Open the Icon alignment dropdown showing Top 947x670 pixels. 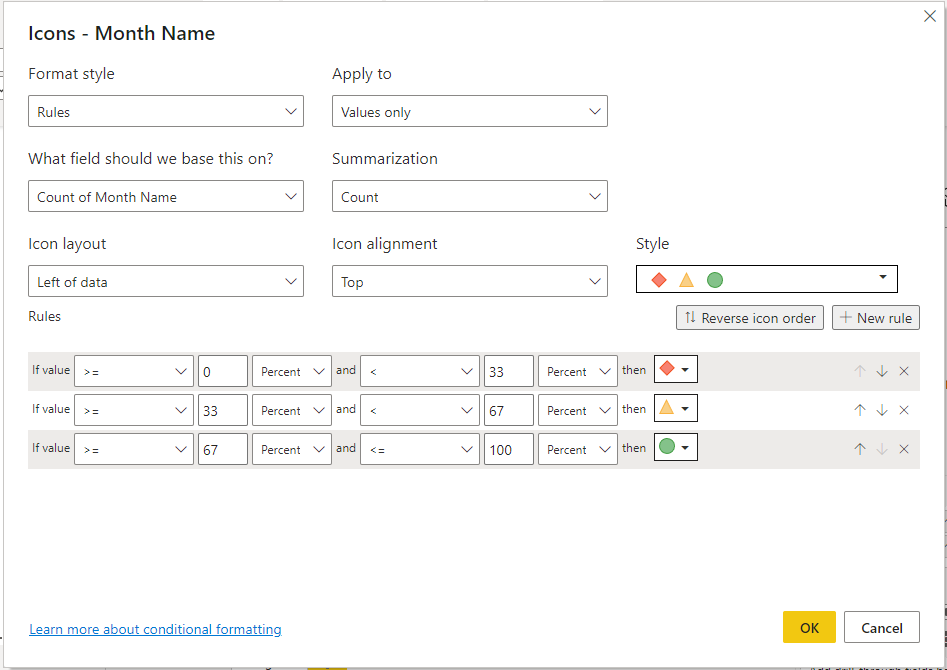pos(469,281)
